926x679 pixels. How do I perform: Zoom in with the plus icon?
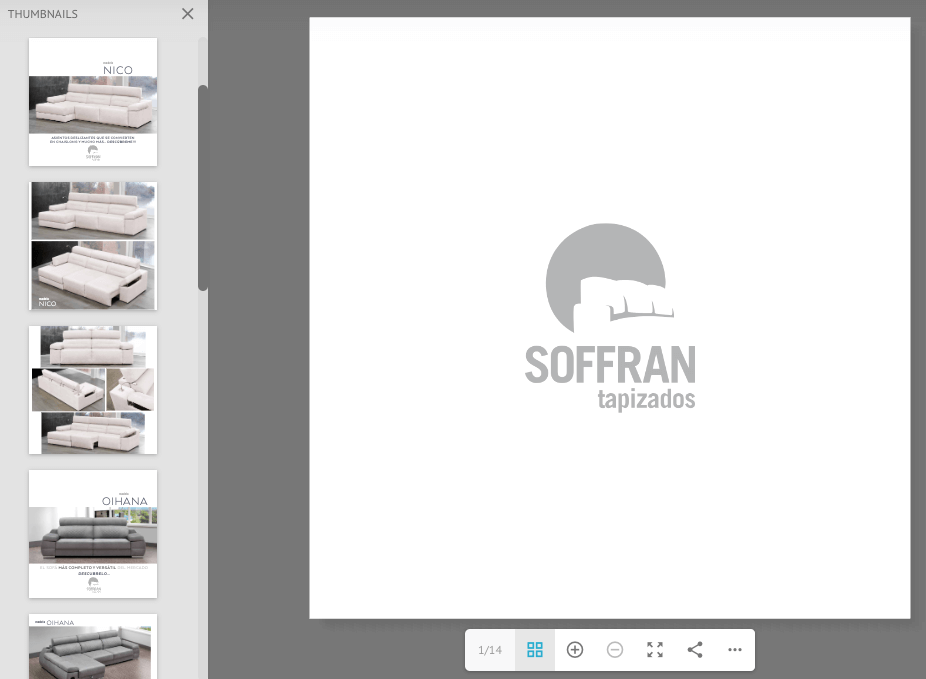tap(575, 650)
